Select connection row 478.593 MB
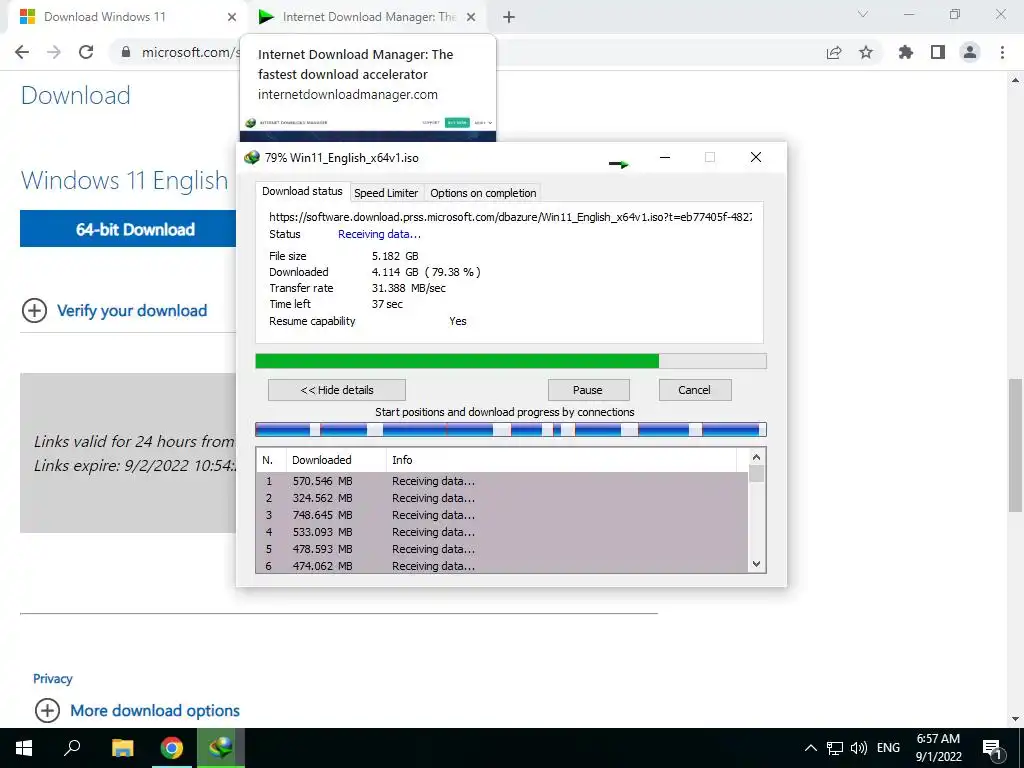Image resolution: width=1024 pixels, height=768 pixels. (502, 549)
